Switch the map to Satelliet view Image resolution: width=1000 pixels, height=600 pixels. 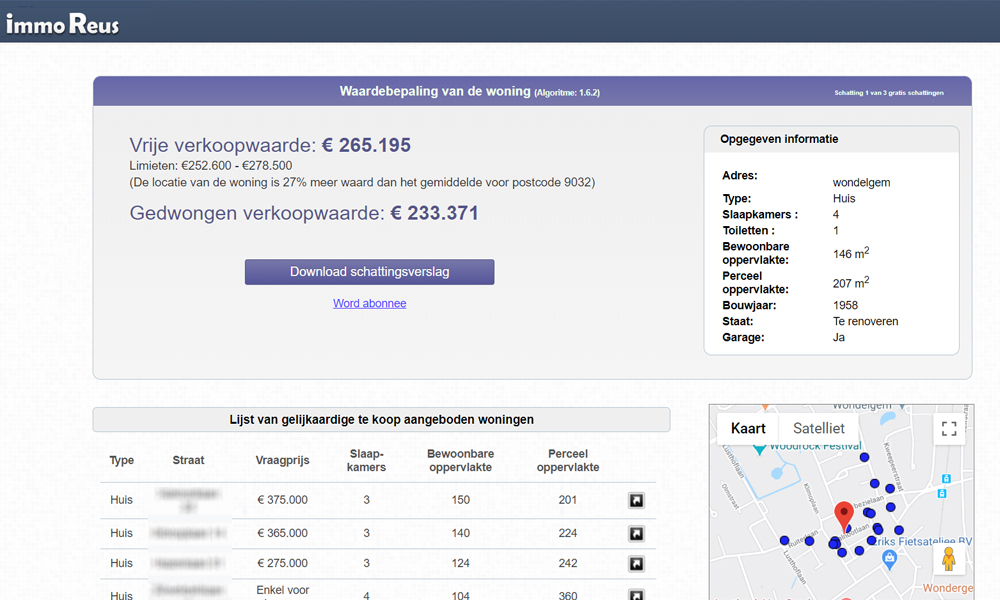[819, 428]
